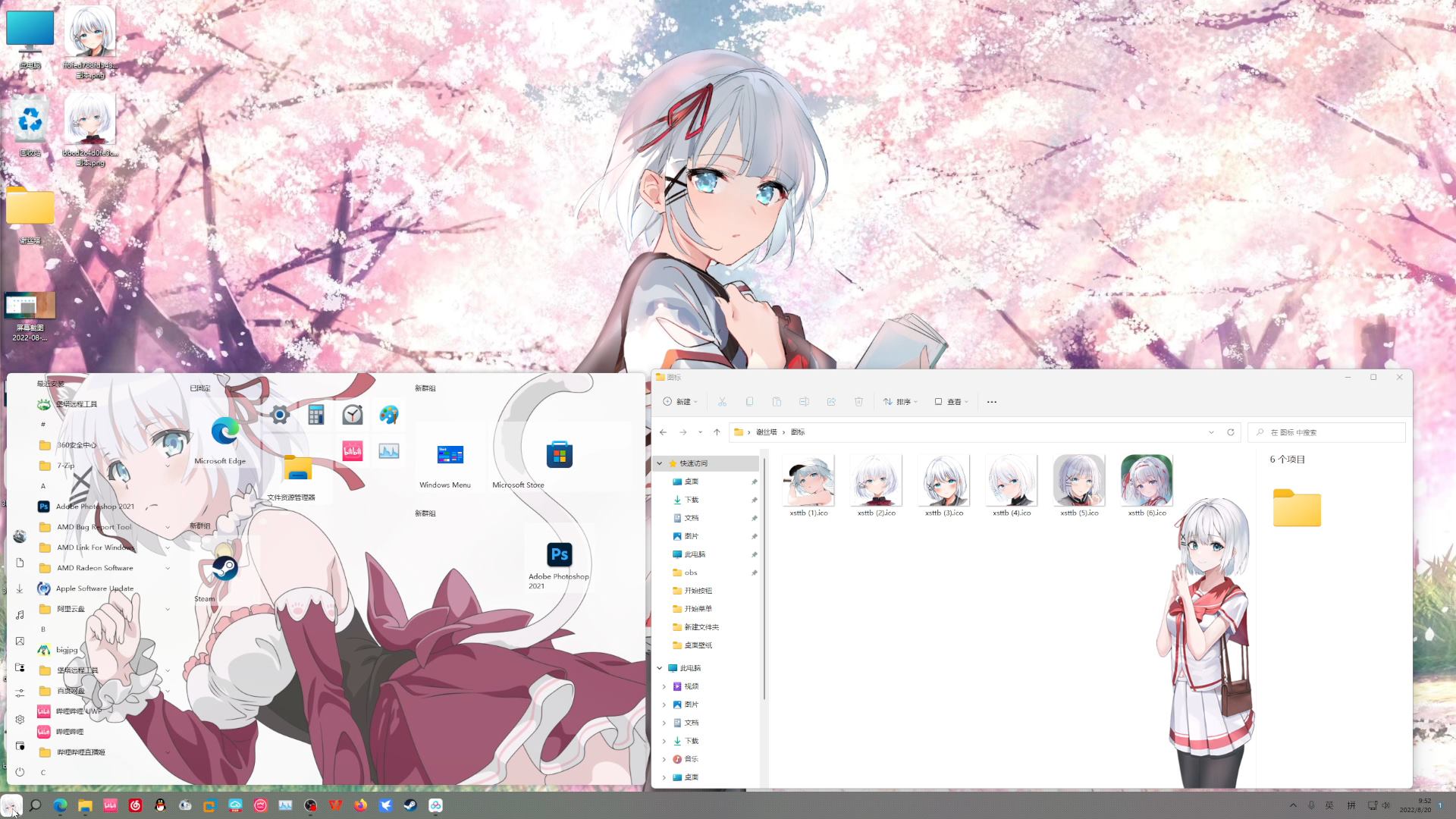Click the Firefox icon on the taskbar
The height and width of the screenshot is (819, 1456).
point(360,805)
